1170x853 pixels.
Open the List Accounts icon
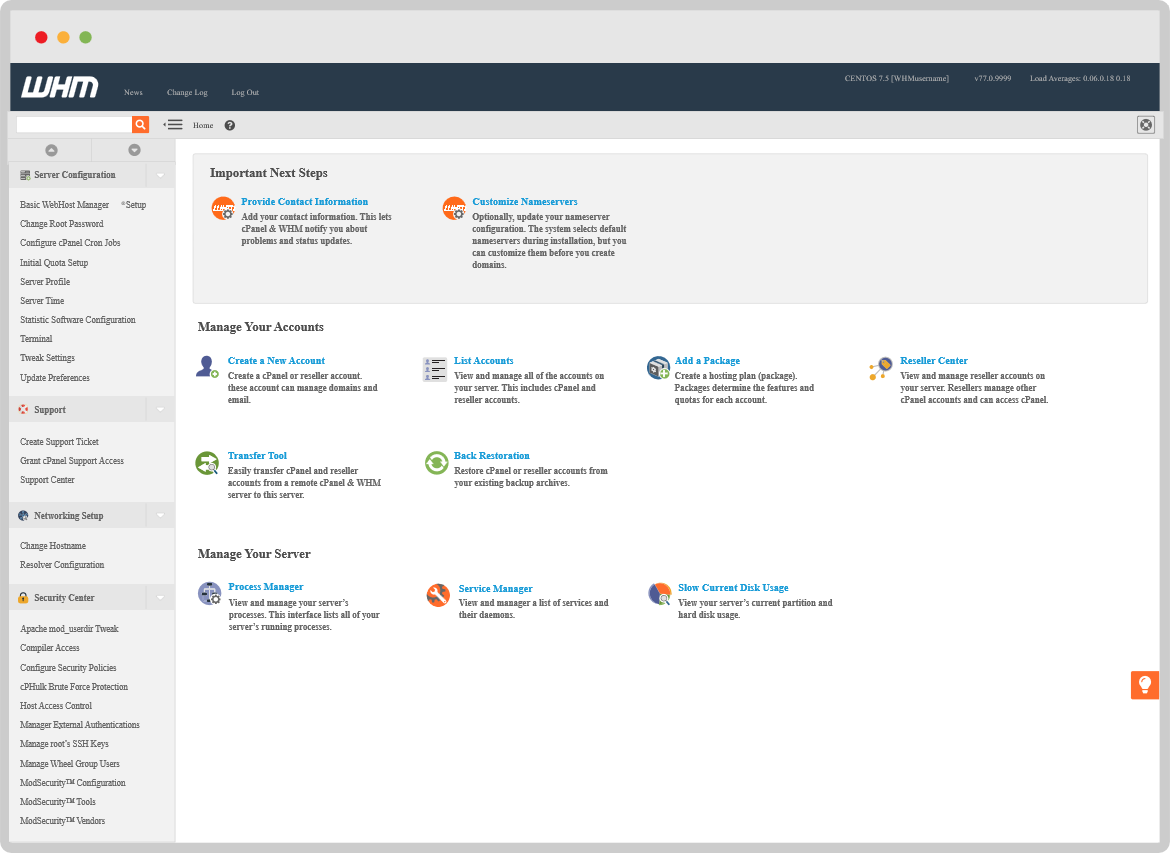[x=435, y=369]
